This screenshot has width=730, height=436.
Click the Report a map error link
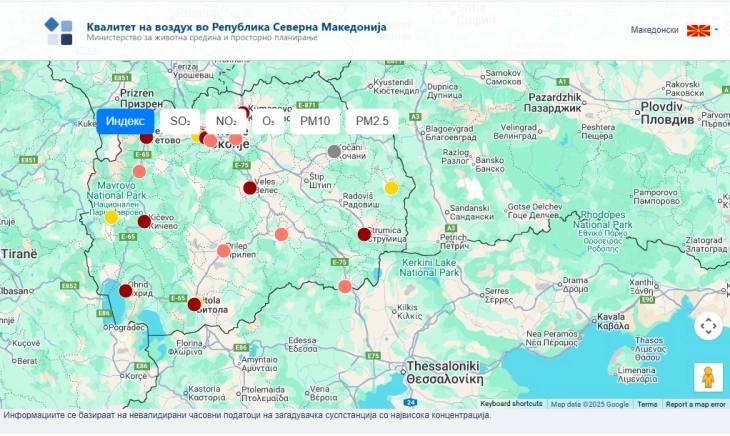(x=696, y=404)
